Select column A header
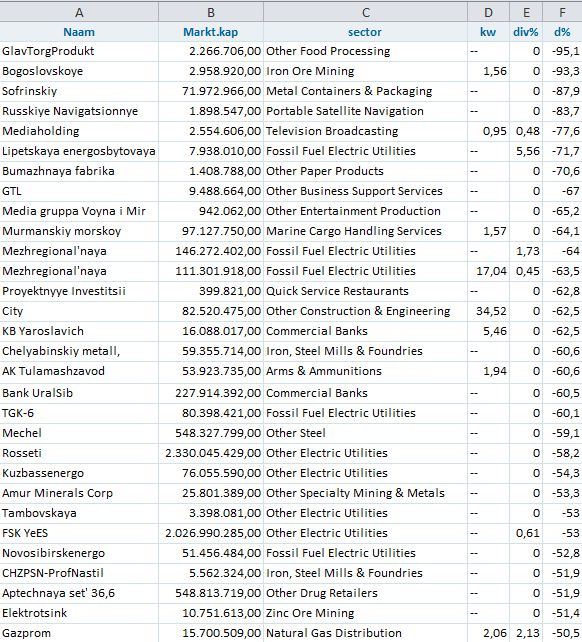This screenshot has width=582, height=642. [x=79, y=13]
